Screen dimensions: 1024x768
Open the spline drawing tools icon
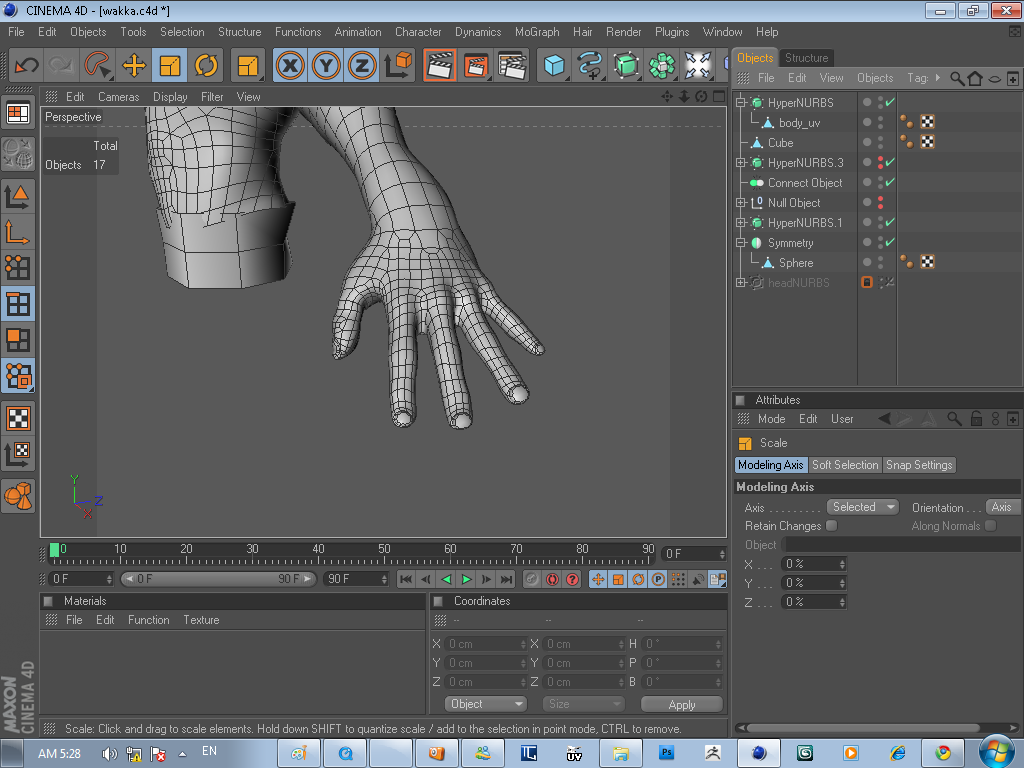coord(590,65)
